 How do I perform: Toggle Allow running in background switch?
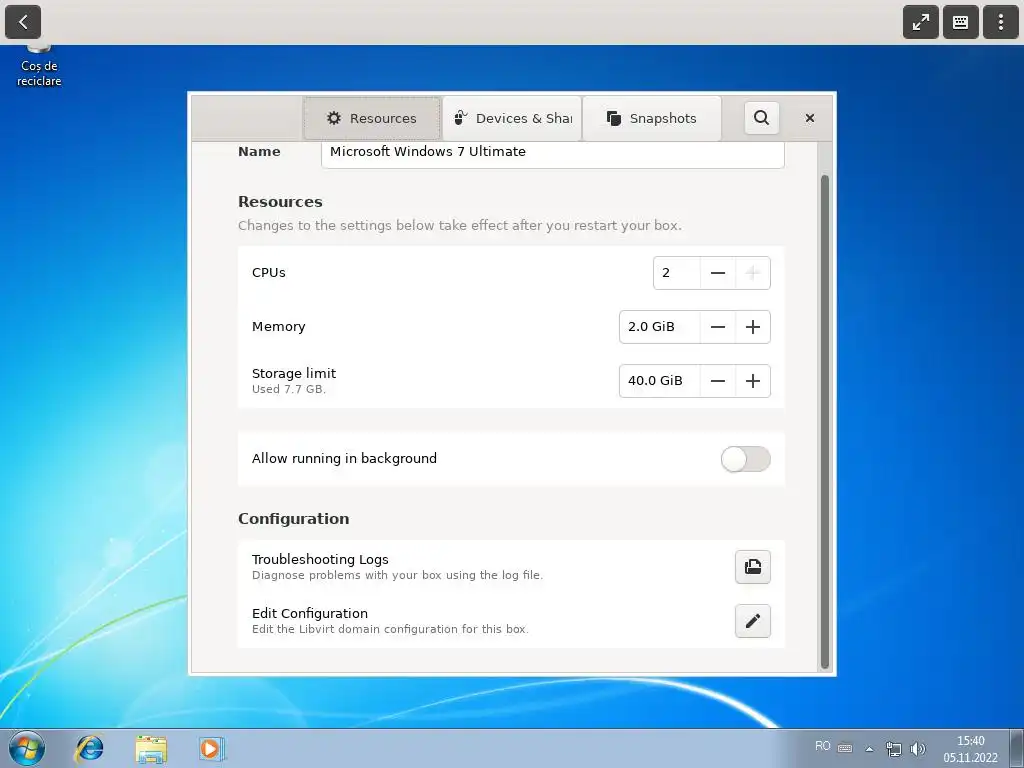746,459
